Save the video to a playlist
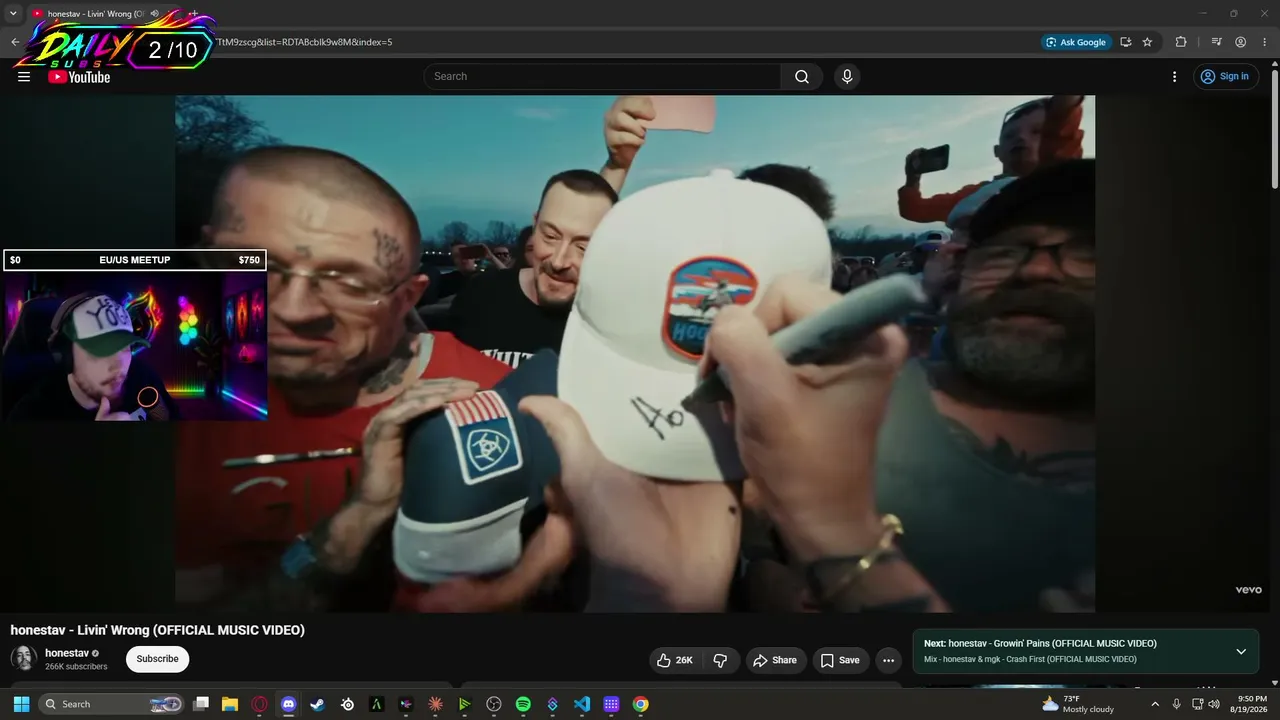1280x720 pixels. [x=840, y=660]
